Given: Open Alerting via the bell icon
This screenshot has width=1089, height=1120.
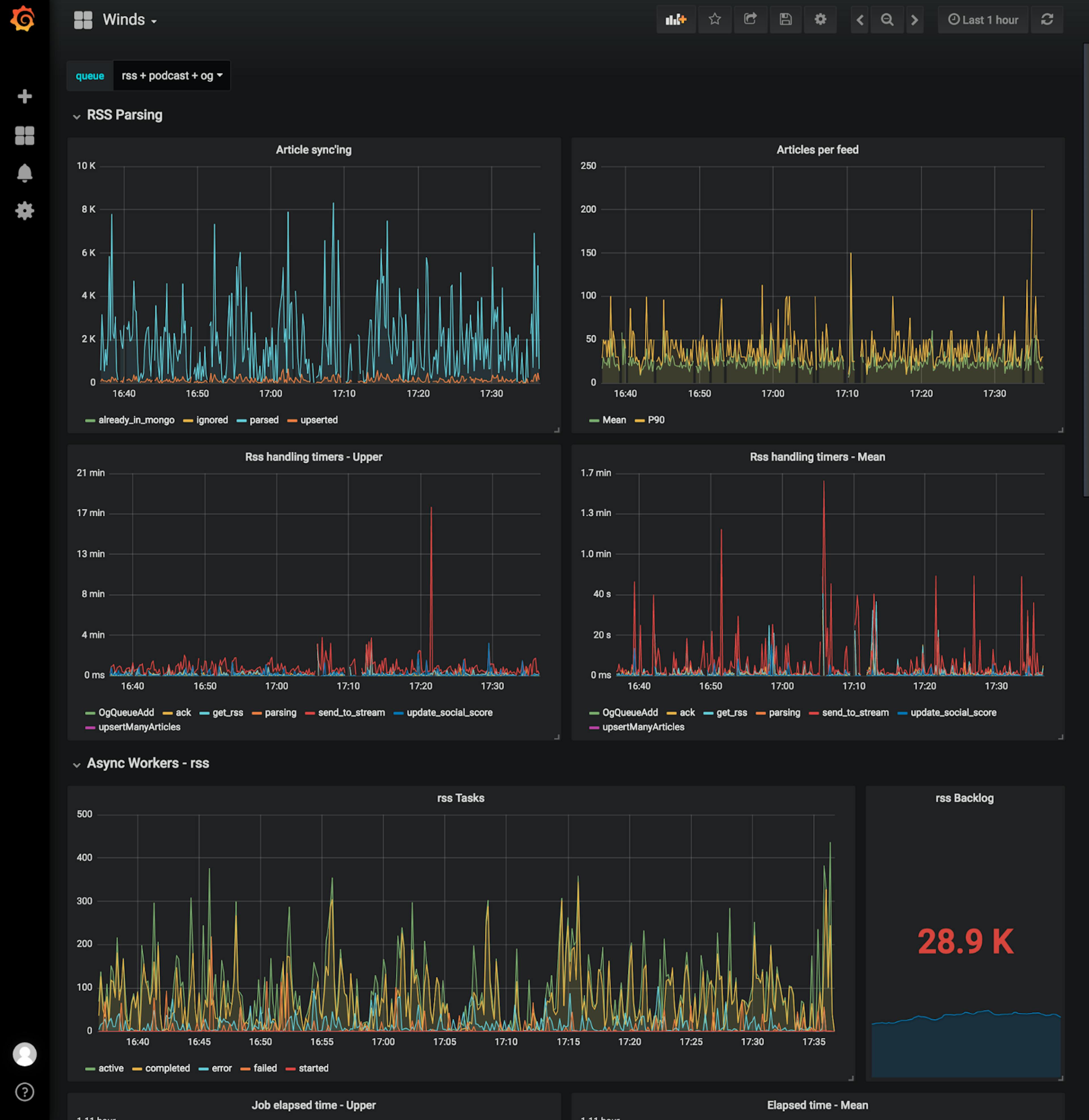Looking at the screenshot, I should pos(25,173).
